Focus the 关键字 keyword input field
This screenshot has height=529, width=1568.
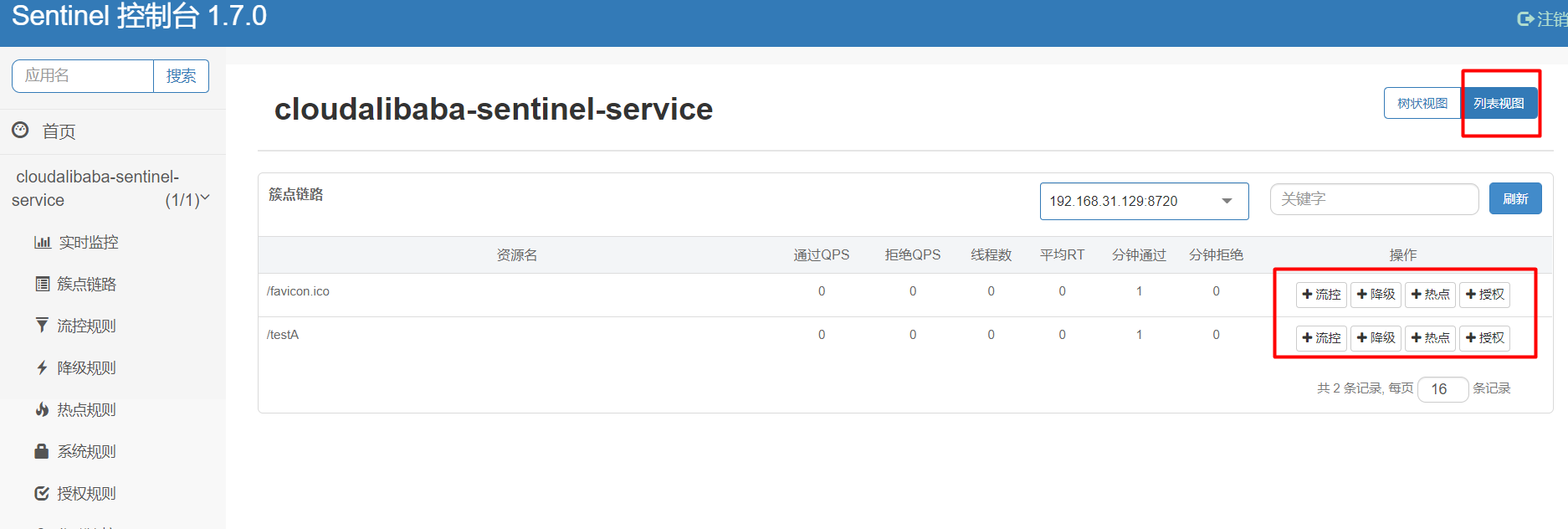[x=1374, y=199]
